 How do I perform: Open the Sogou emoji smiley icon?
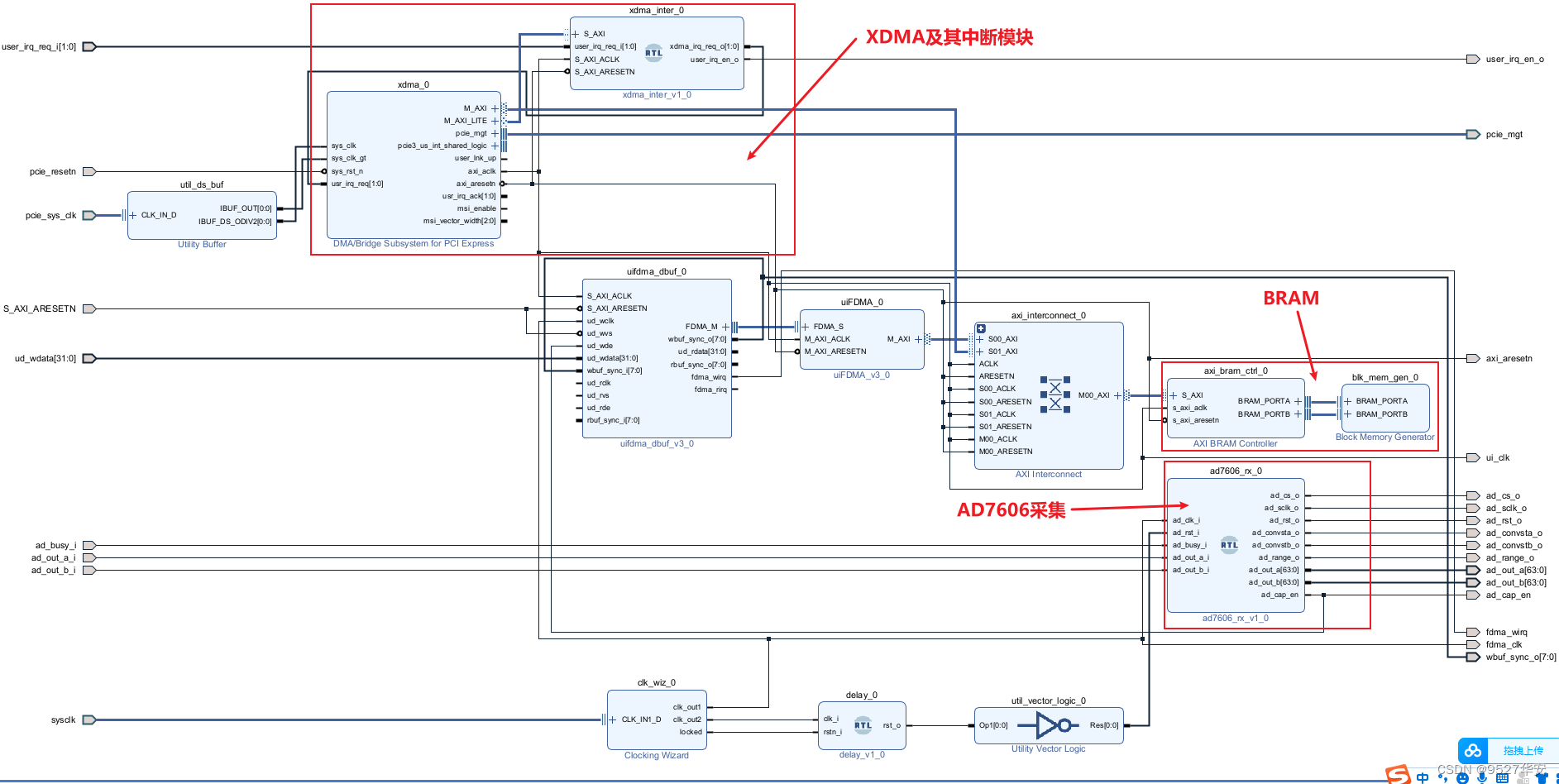[1462, 778]
